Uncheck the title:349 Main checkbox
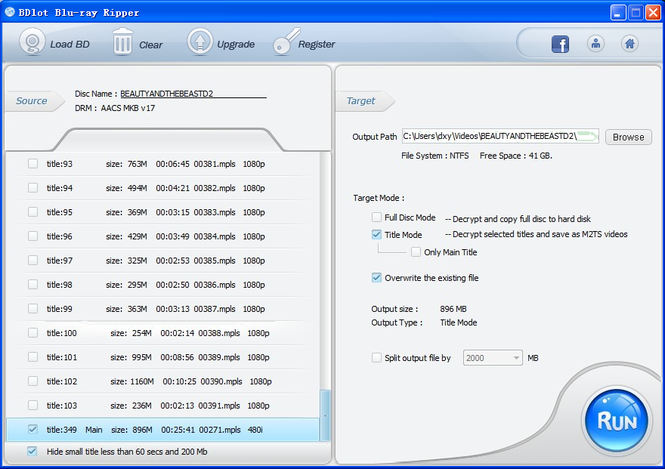The height and width of the screenshot is (469, 665). point(33,430)
